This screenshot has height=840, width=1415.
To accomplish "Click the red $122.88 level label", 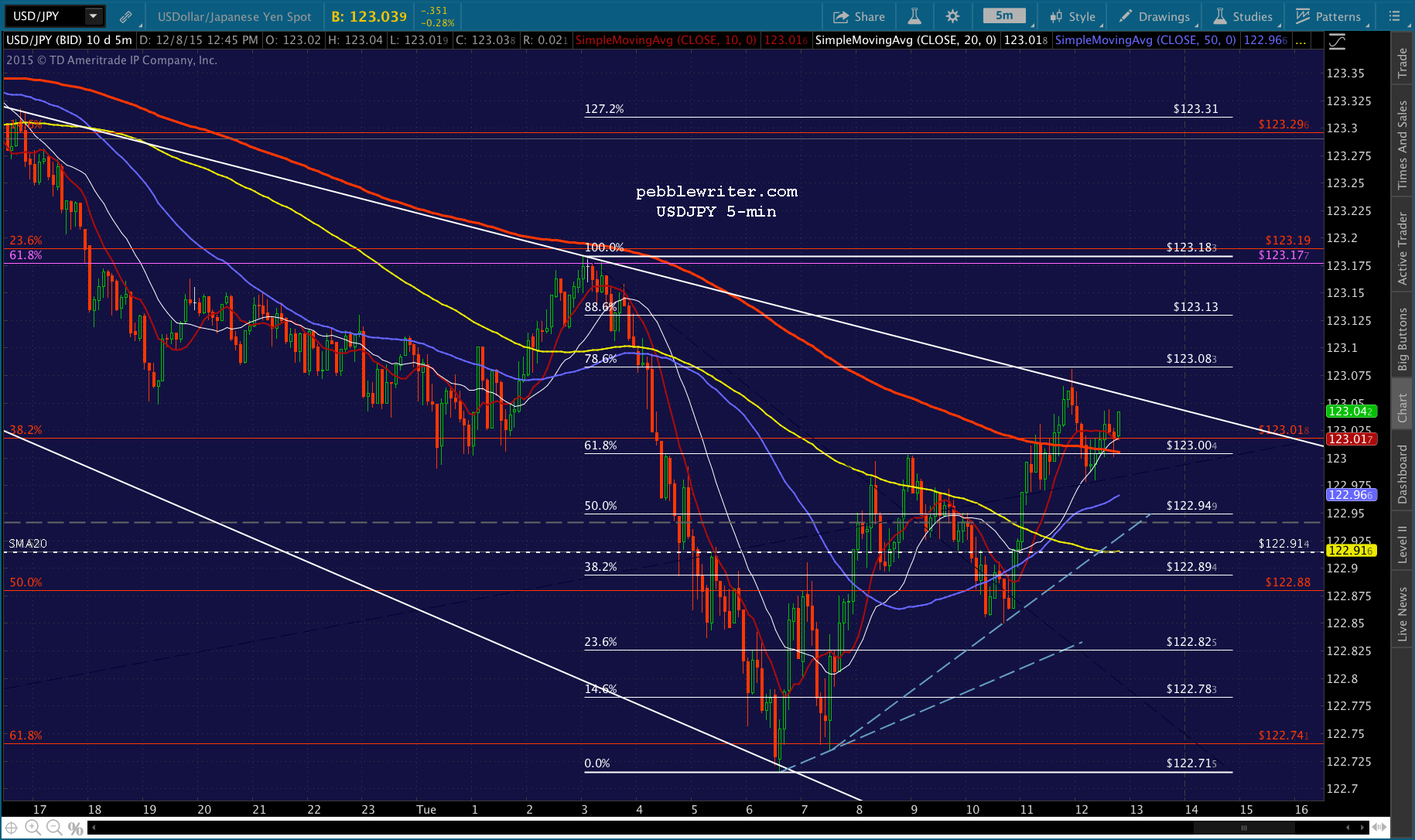I will (x=1288, y=582).
